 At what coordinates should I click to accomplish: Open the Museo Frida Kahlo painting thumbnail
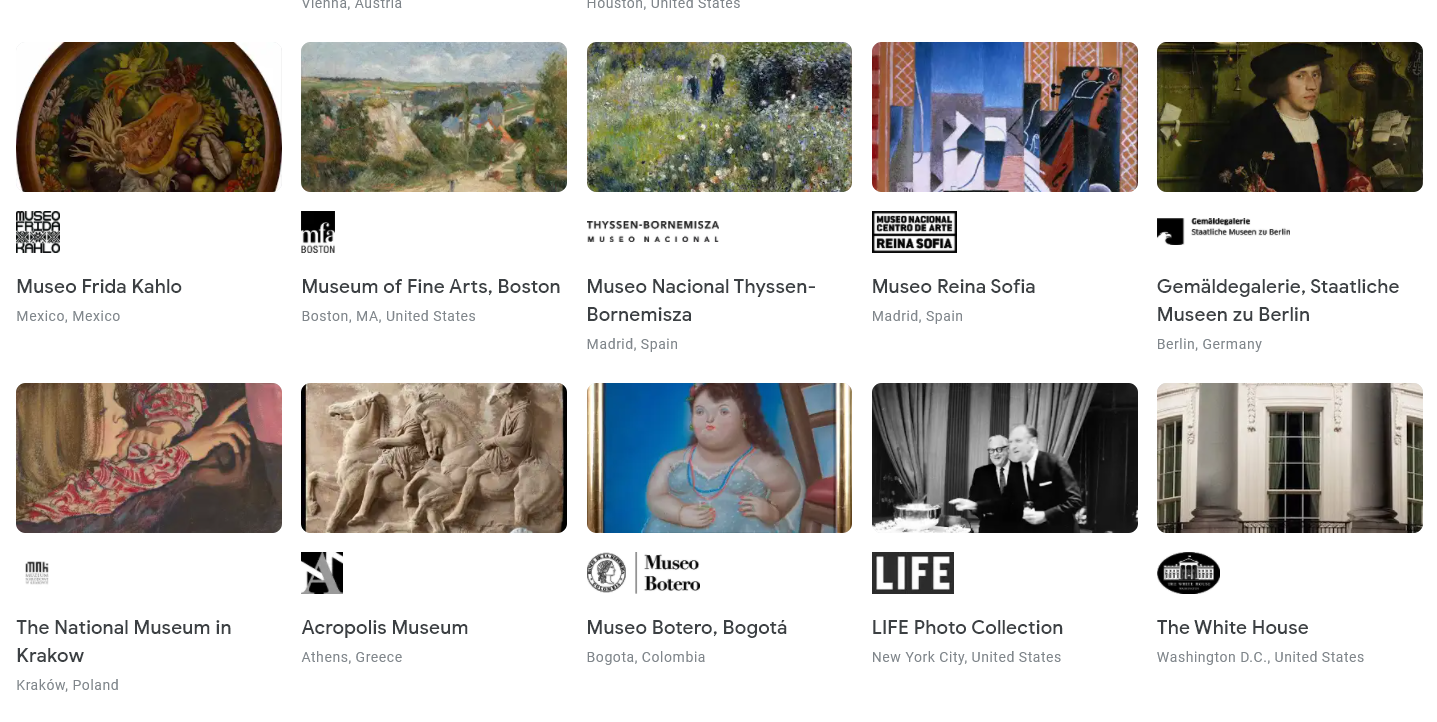[149, 117]
